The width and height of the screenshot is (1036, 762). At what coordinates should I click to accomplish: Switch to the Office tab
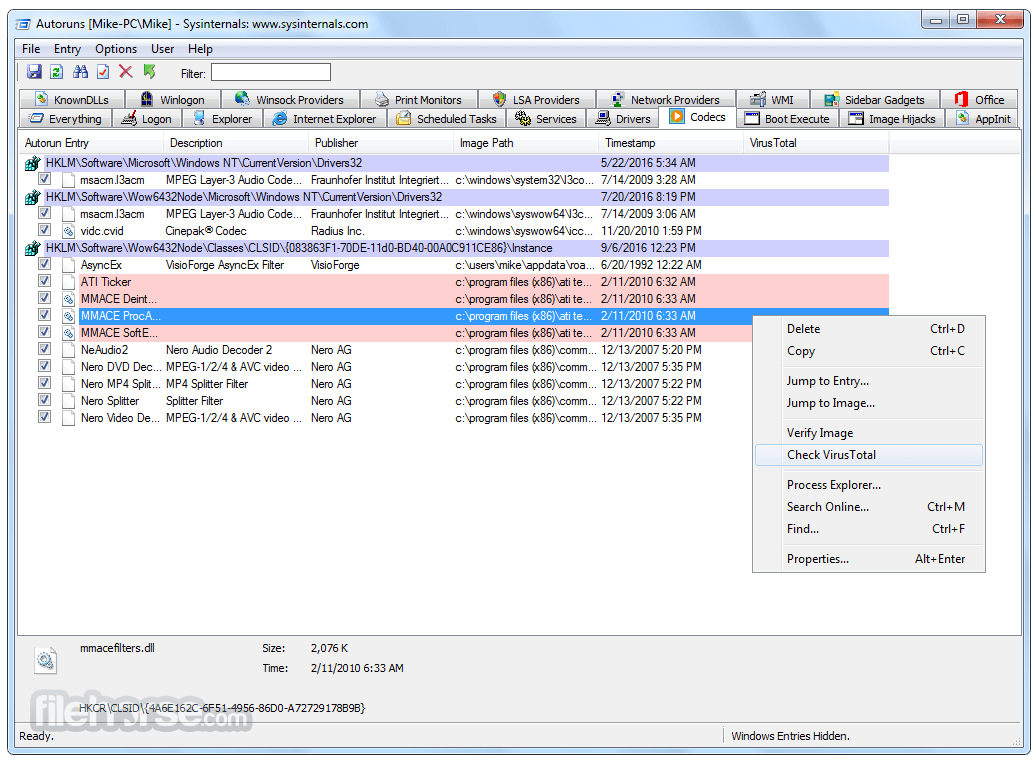tap(979, 100)
